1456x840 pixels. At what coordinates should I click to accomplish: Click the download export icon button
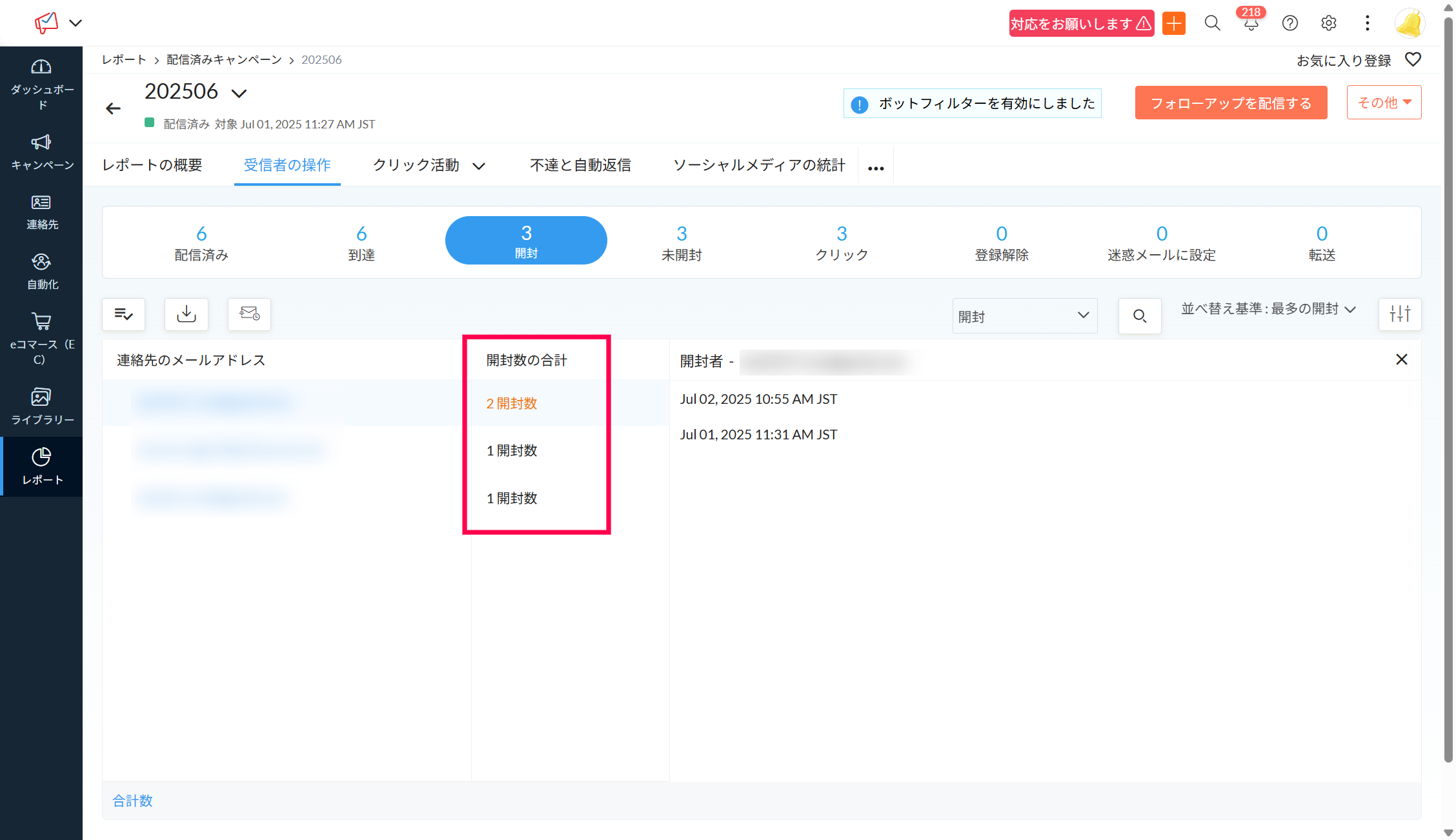[x=187, y=314]
